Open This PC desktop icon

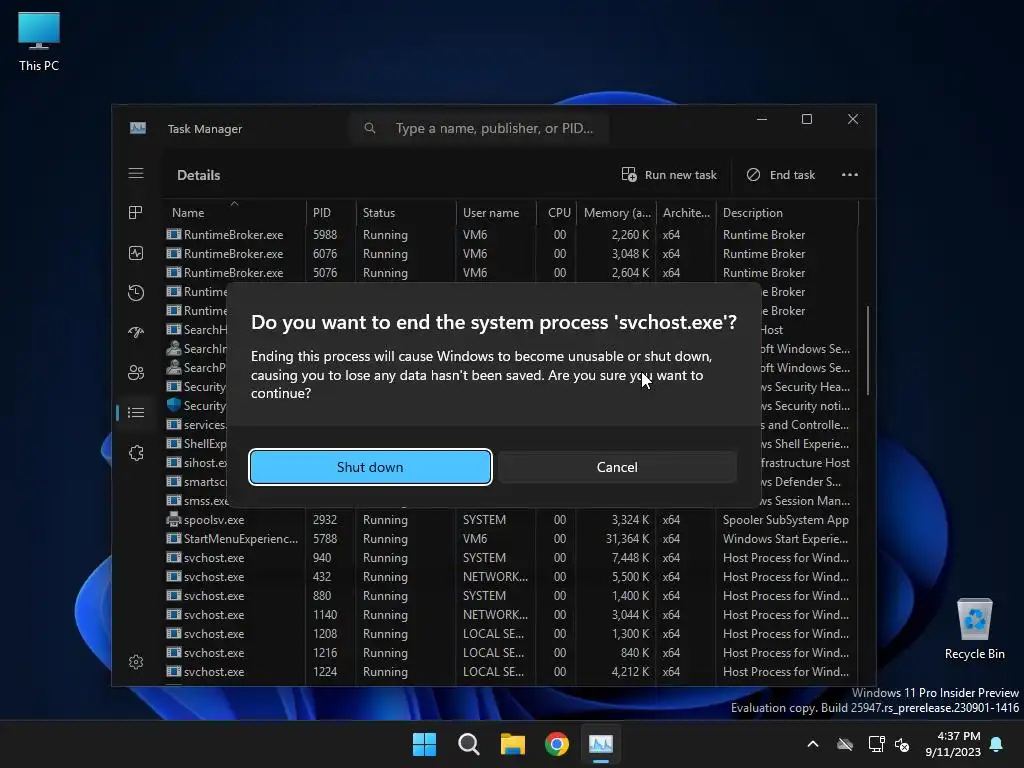pos(39,41)
